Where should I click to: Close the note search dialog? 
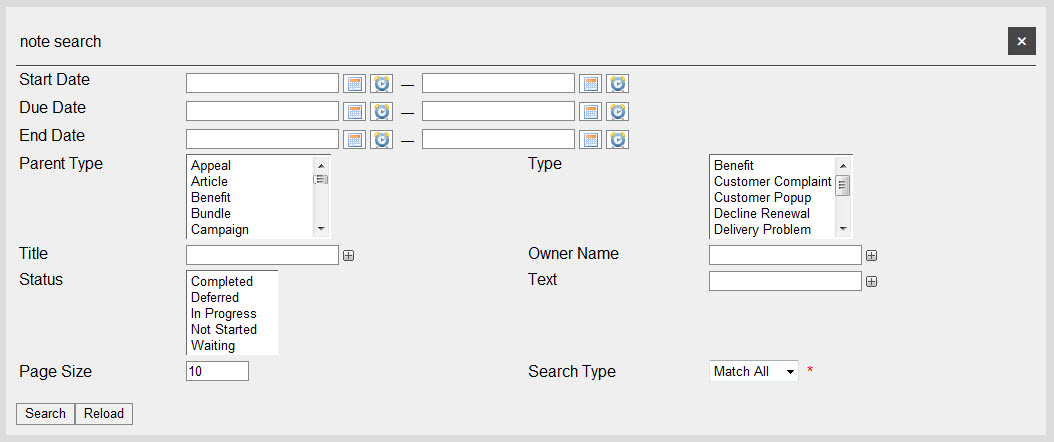tap(1021, 42)
